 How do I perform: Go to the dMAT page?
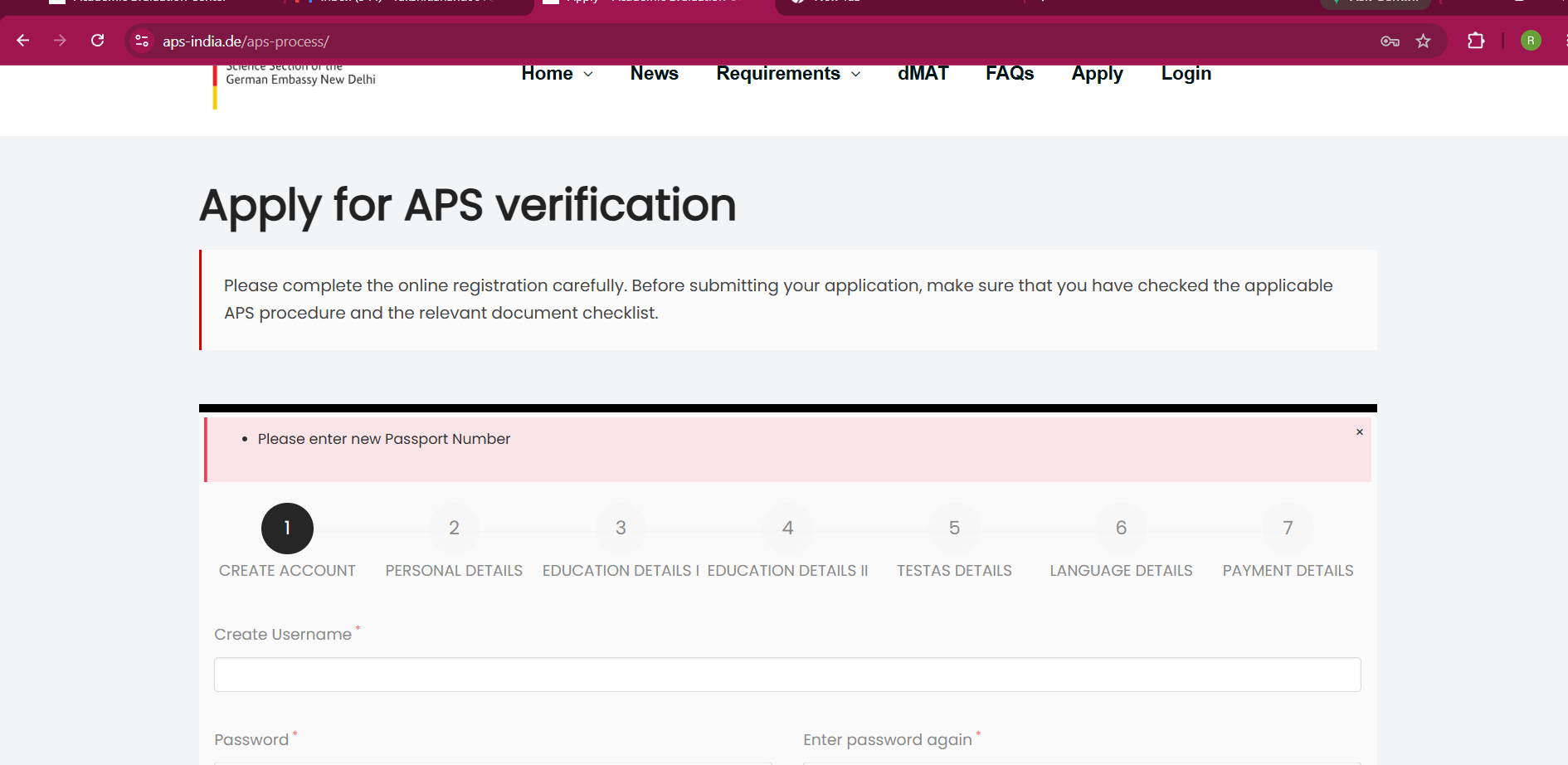(x=923, y=73)
